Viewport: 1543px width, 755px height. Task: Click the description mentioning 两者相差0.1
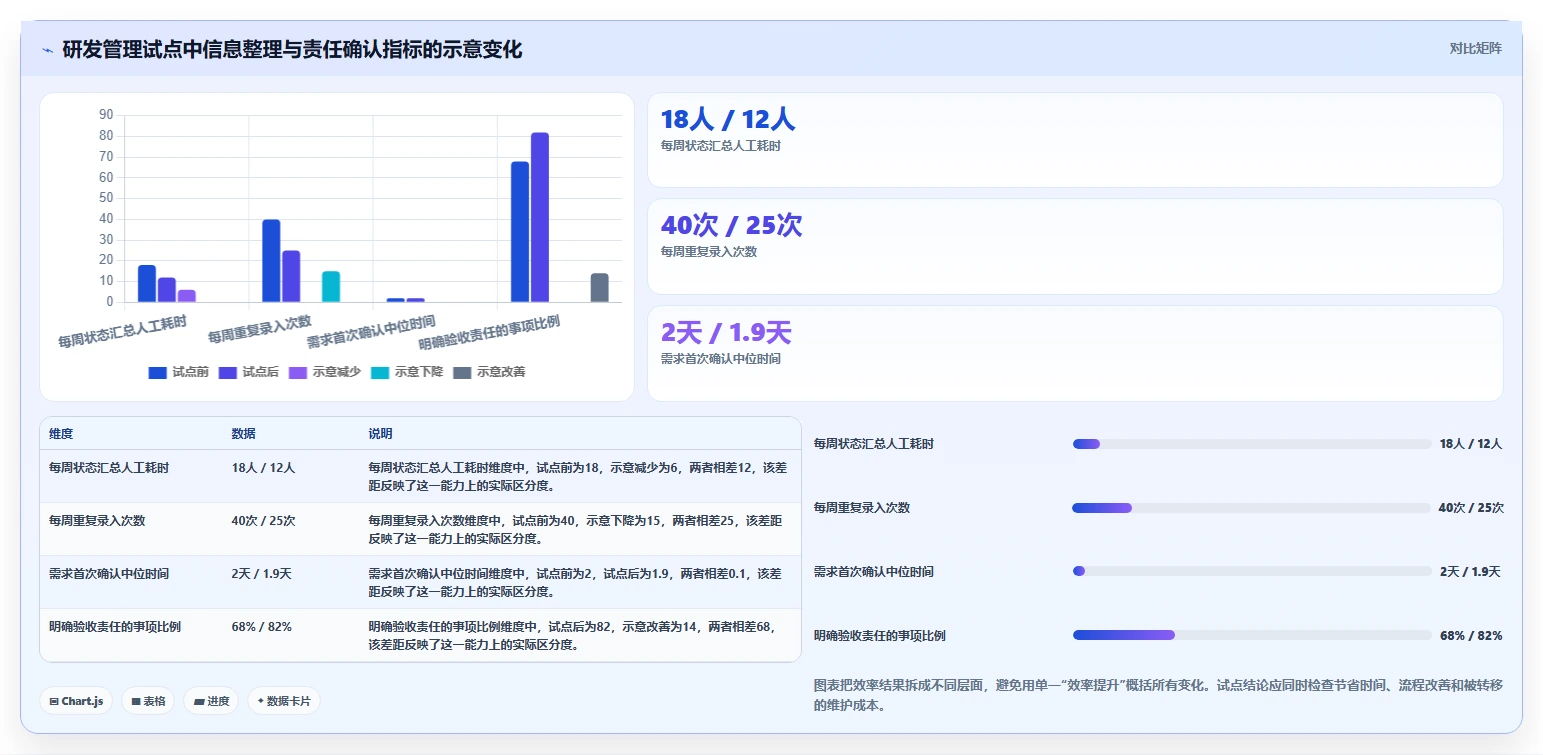click(x=575, y=582)
